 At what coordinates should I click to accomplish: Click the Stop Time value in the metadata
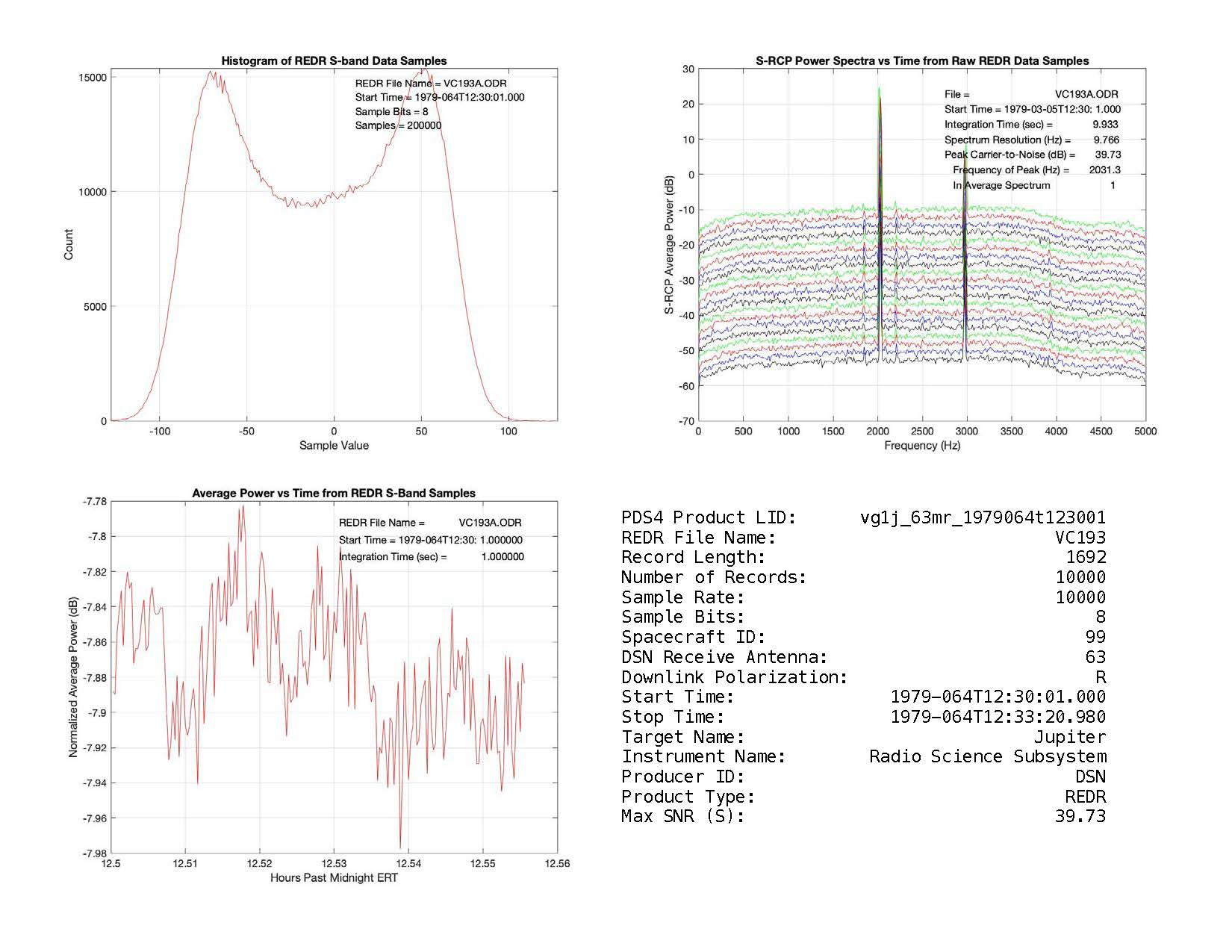[x=998, y=717]
